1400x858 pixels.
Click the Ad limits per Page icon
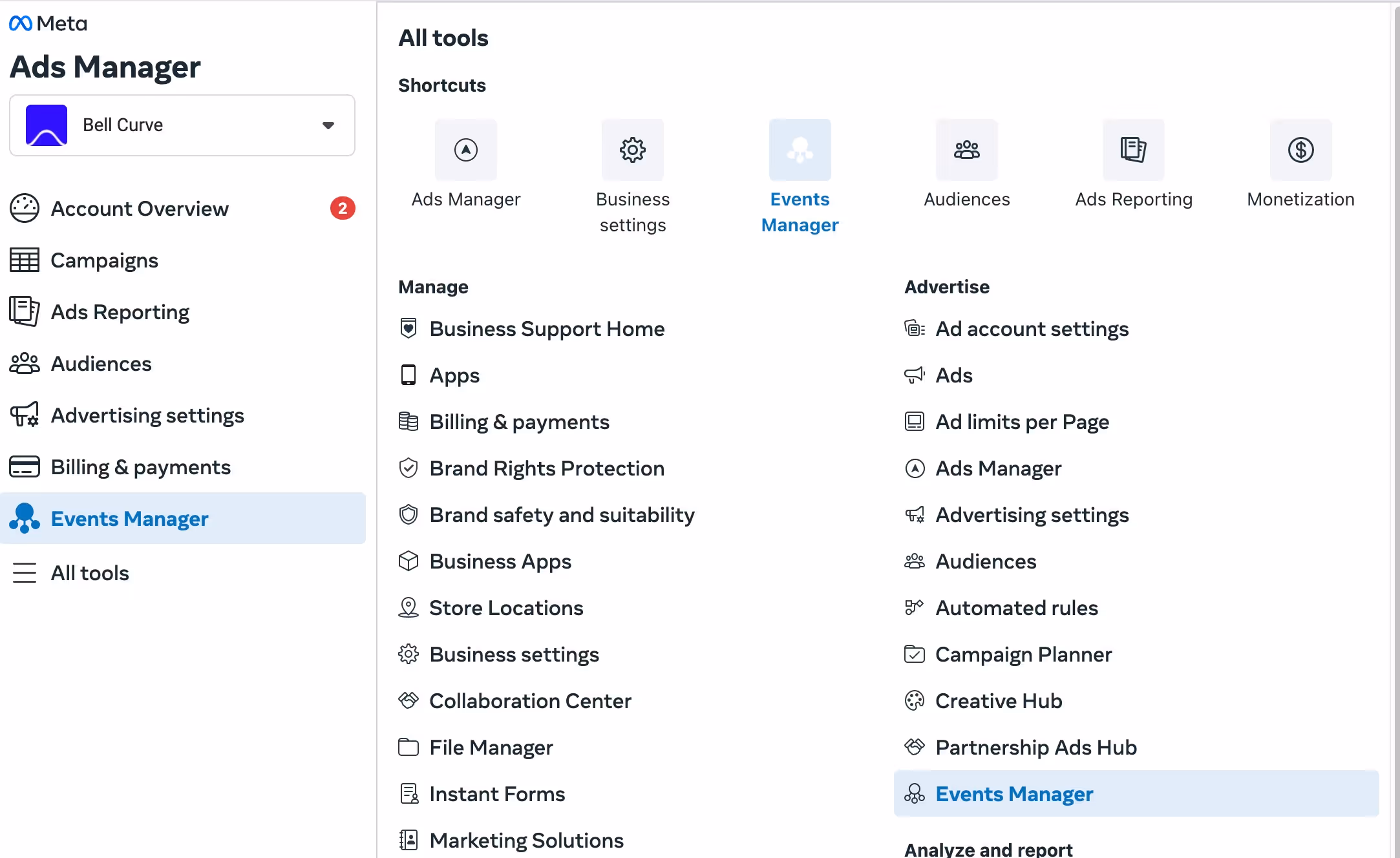coord(915,422)
